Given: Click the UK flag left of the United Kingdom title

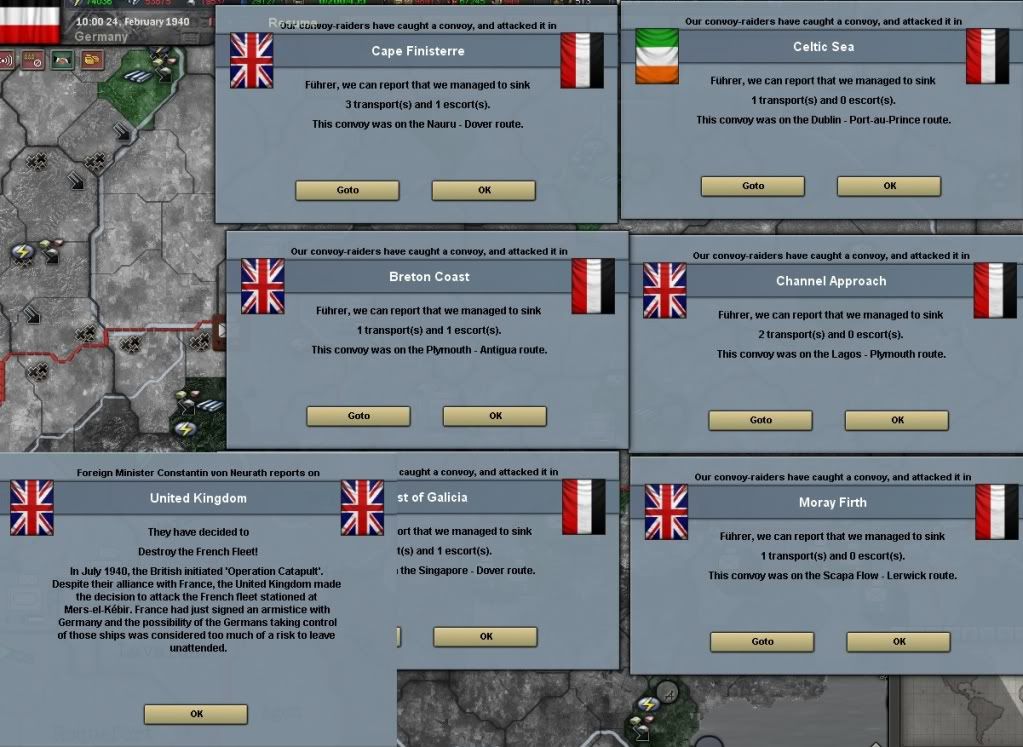Looking at the screenshot, I should point(32,508).
